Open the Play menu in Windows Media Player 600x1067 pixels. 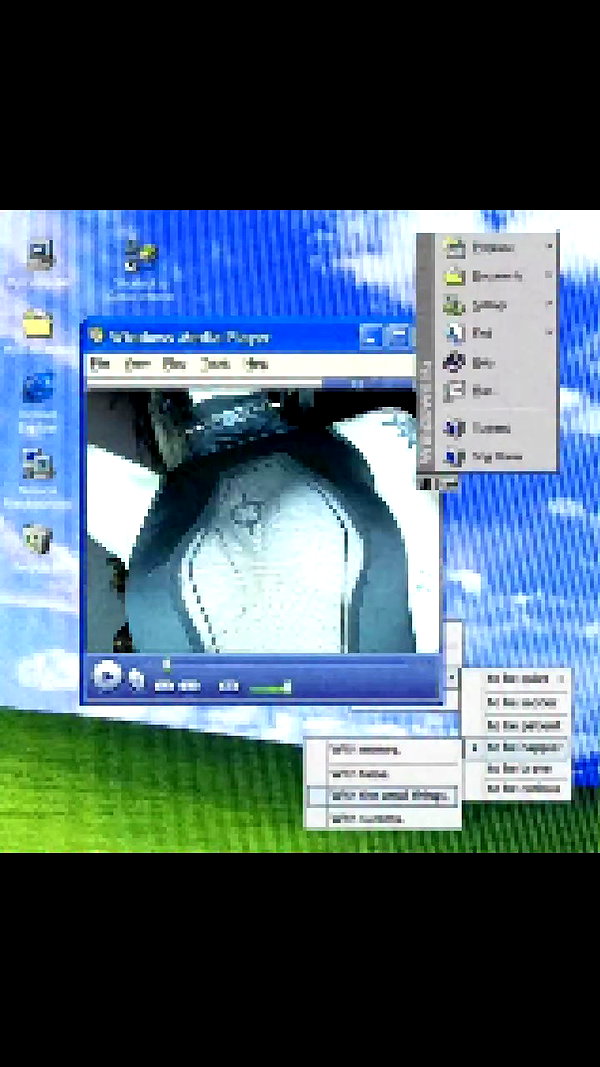click(x=174, y=365)
